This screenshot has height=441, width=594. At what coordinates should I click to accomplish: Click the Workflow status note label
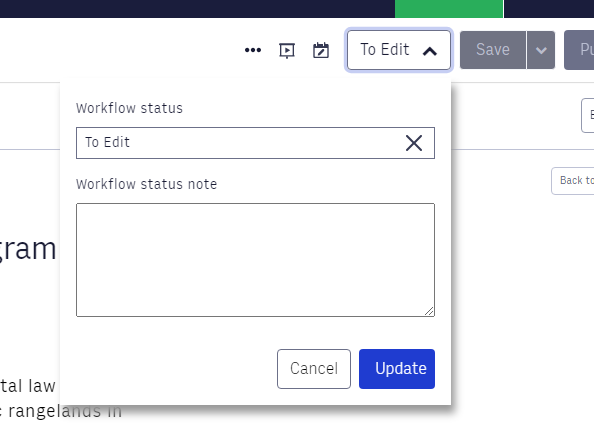tap(146, 185)
